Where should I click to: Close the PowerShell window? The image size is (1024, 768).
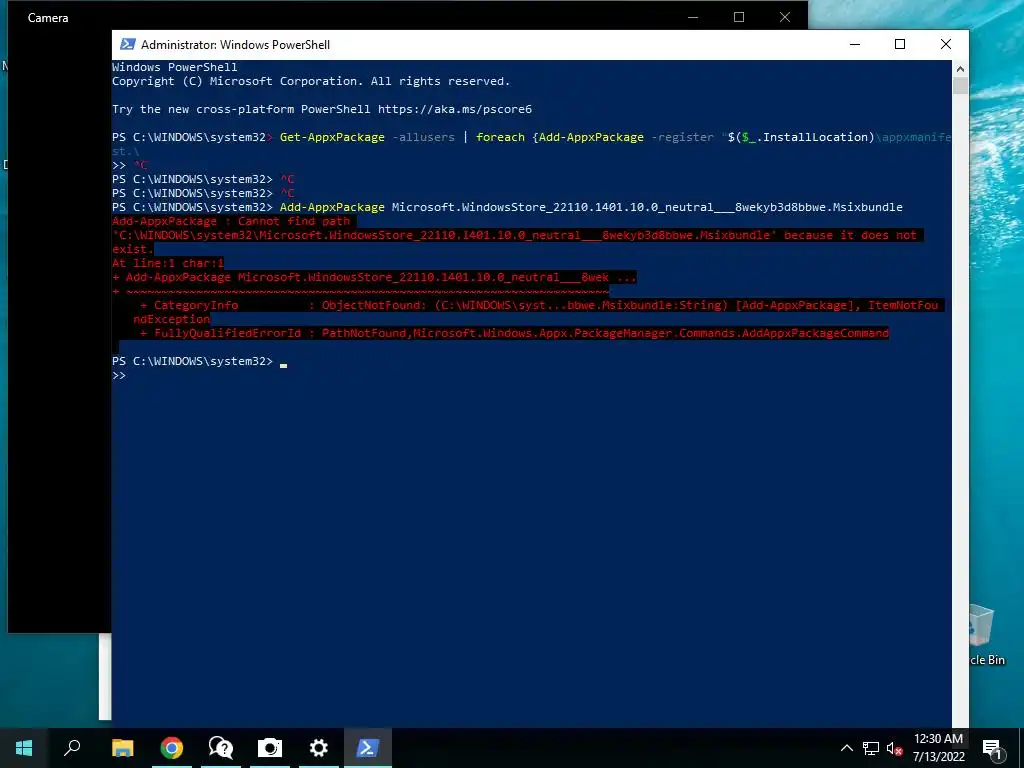(x=946, y=44)
